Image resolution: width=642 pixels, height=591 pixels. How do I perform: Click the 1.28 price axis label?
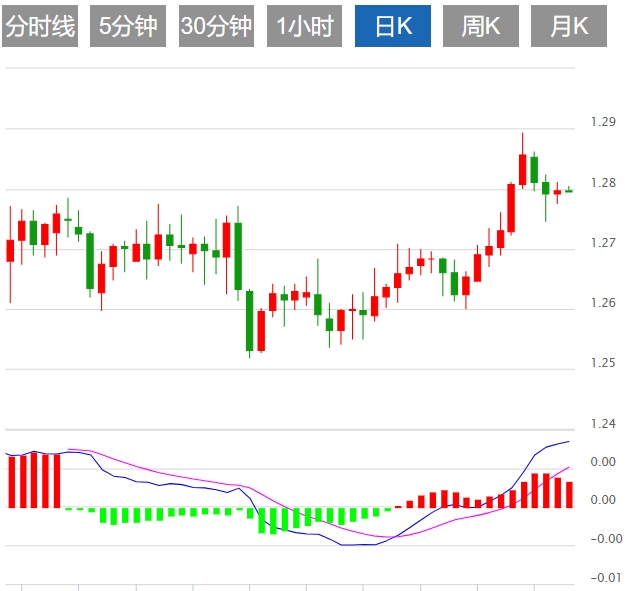pyautogui.click(x=603, y=183)
